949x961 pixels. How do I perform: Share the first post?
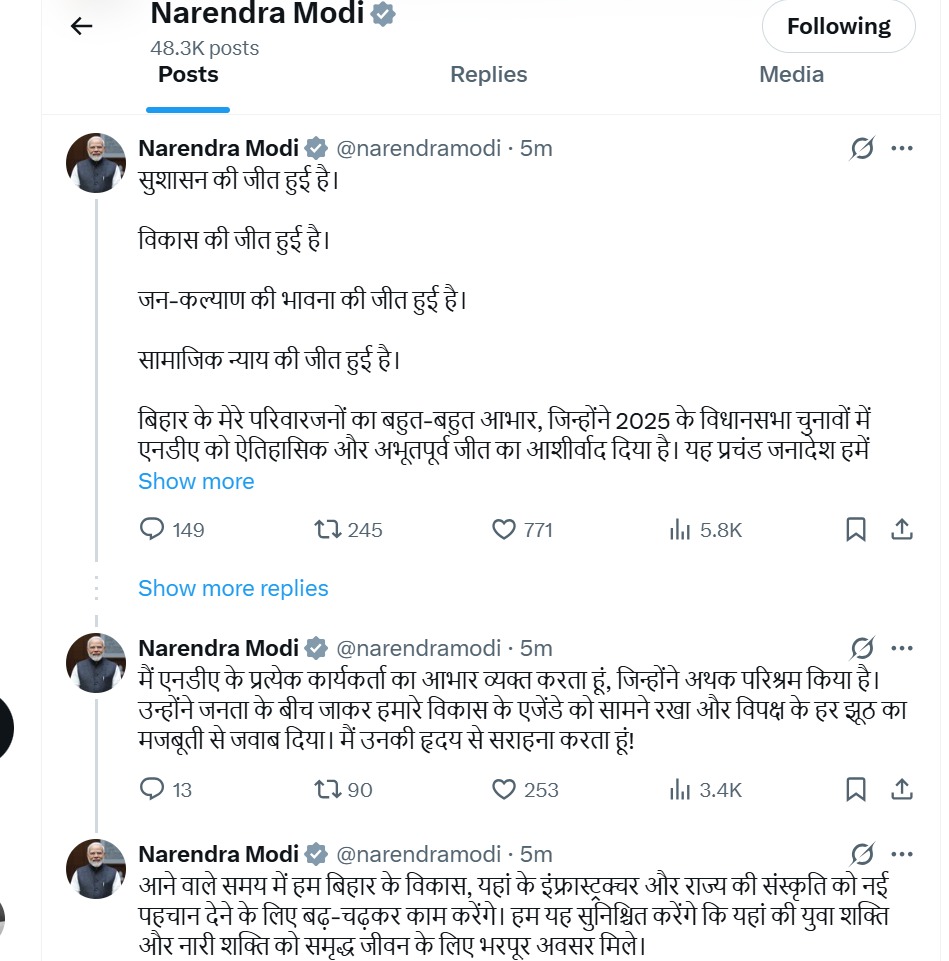(901, 530)
